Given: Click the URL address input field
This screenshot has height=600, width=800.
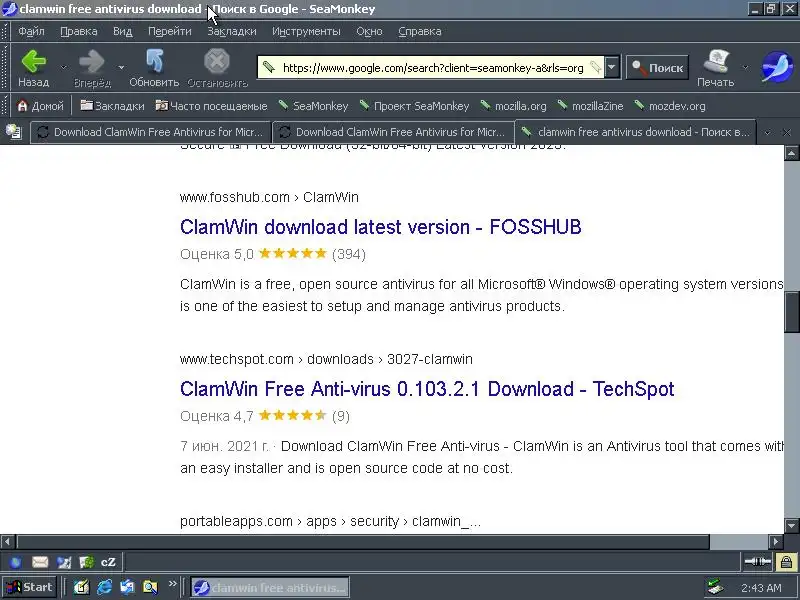Looking at the screenshot, I should tap(433, 67).
